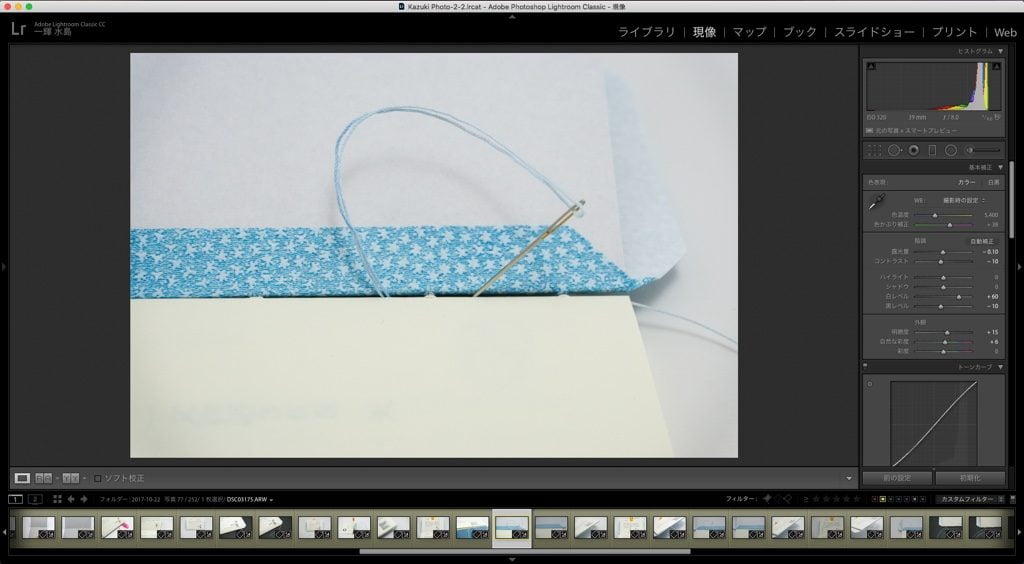Select Before/After Y|Y view icon
The width and height of the screenshot is (1024, 564).
point(70,478)
